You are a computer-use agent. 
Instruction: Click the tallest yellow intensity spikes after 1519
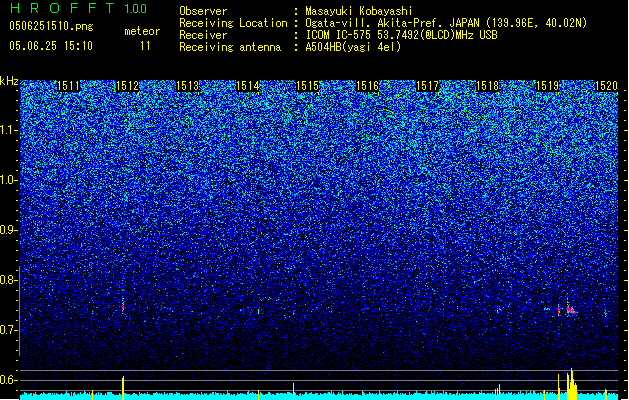point(571,384)
